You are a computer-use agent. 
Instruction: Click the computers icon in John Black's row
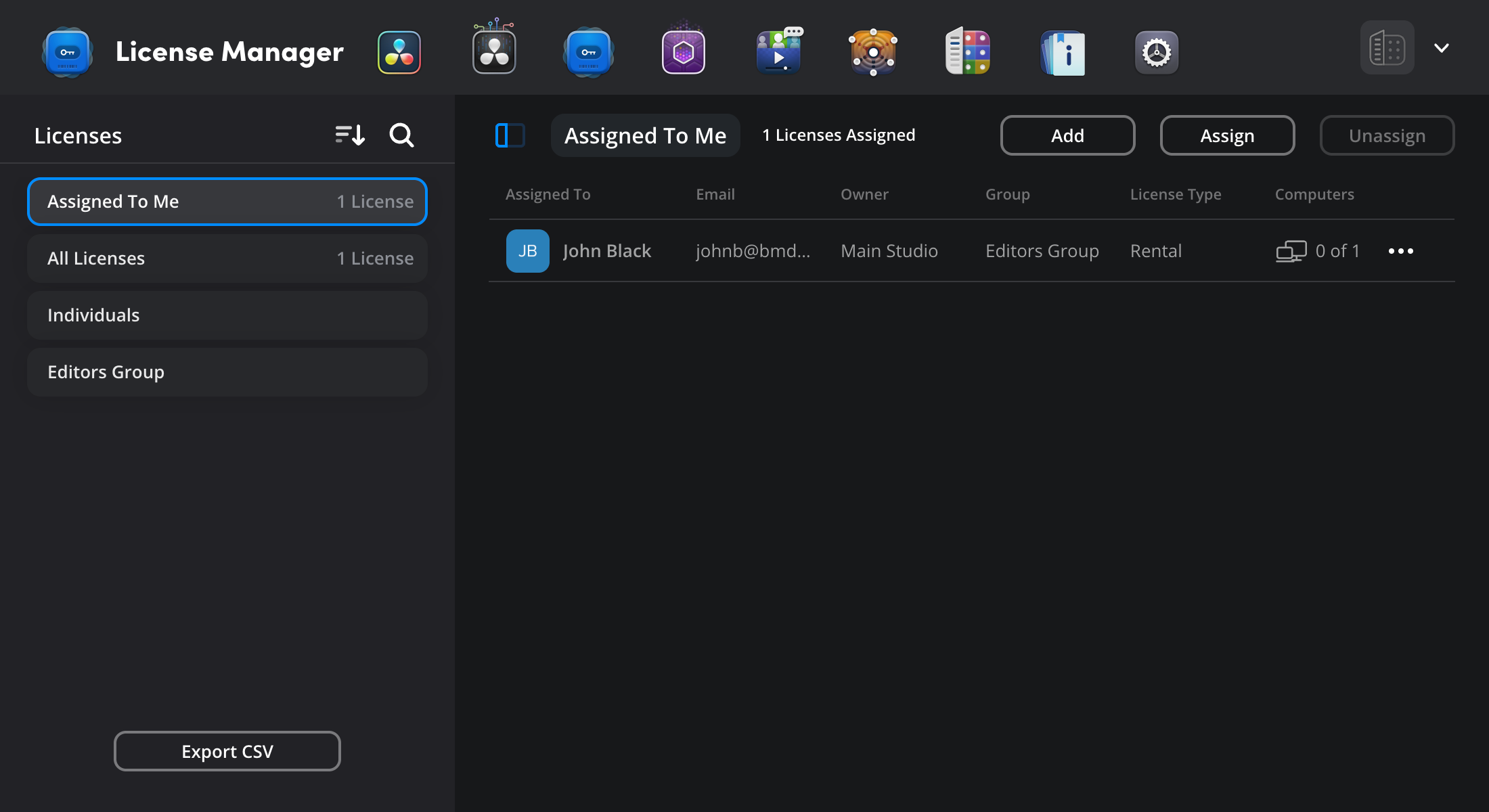(x=1291, y=251)
